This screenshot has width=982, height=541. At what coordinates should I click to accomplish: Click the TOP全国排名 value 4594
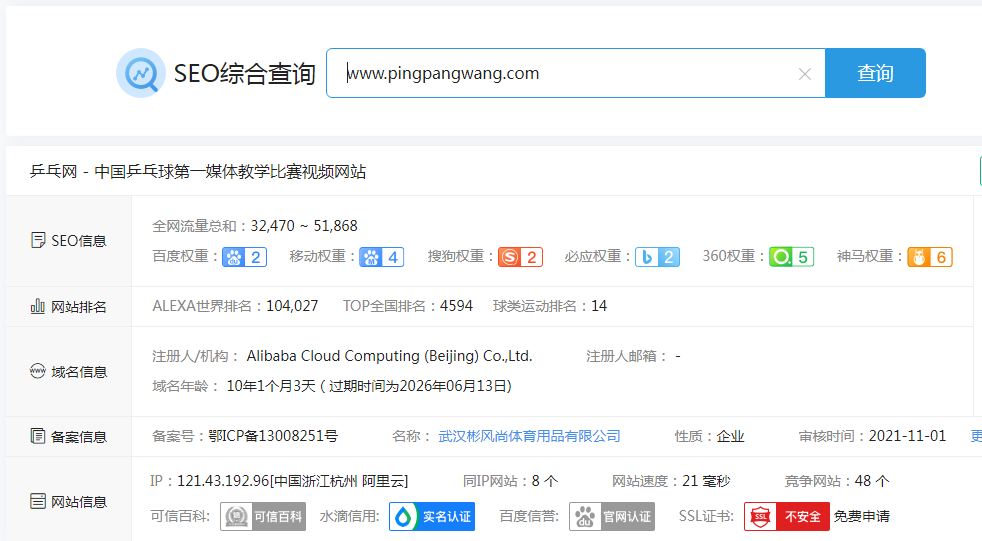click(x=457, y=306)
